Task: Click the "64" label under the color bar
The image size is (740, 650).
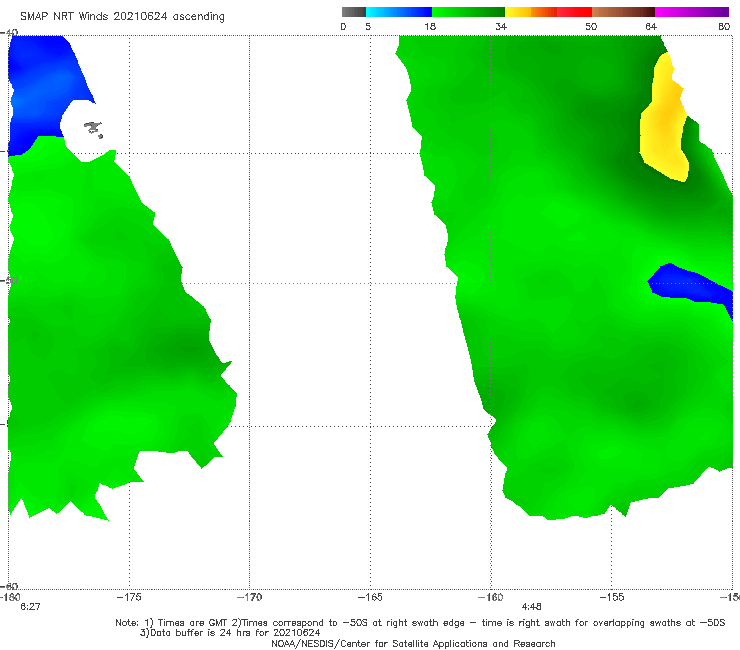Action: click(651, 27)
